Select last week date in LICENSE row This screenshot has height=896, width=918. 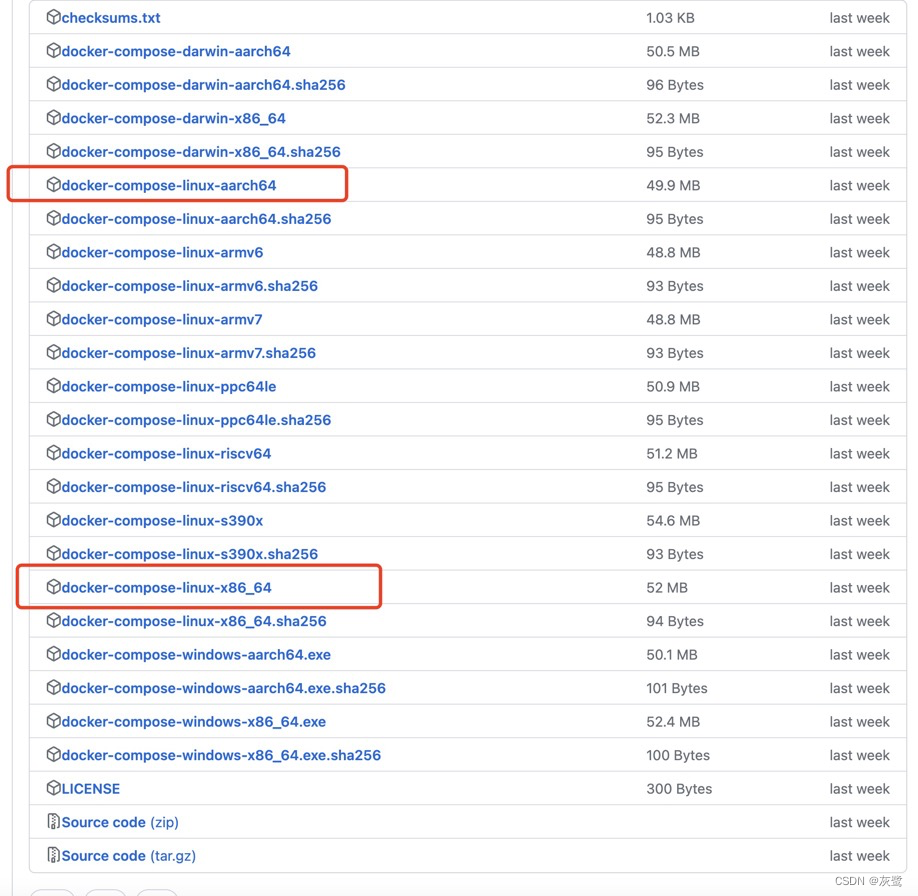pos(859,789)
